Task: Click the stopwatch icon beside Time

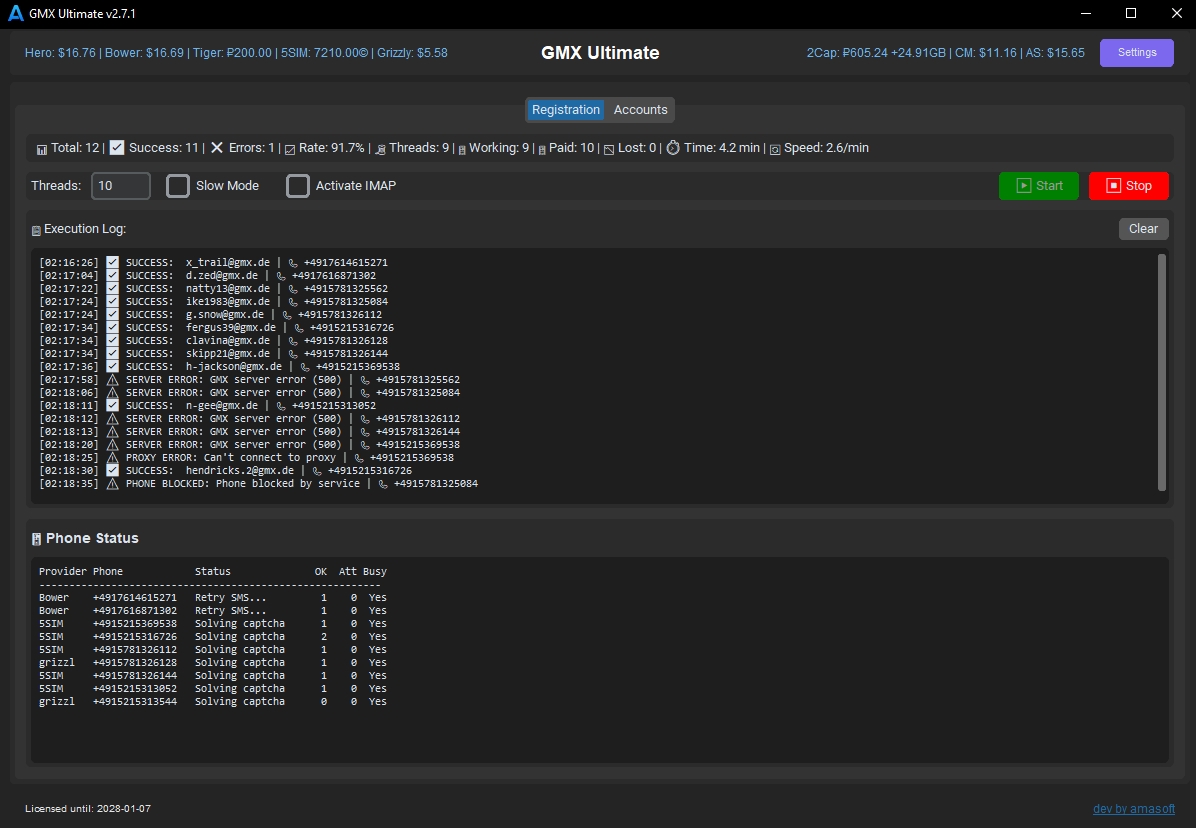Action: [x=673, y=148]
